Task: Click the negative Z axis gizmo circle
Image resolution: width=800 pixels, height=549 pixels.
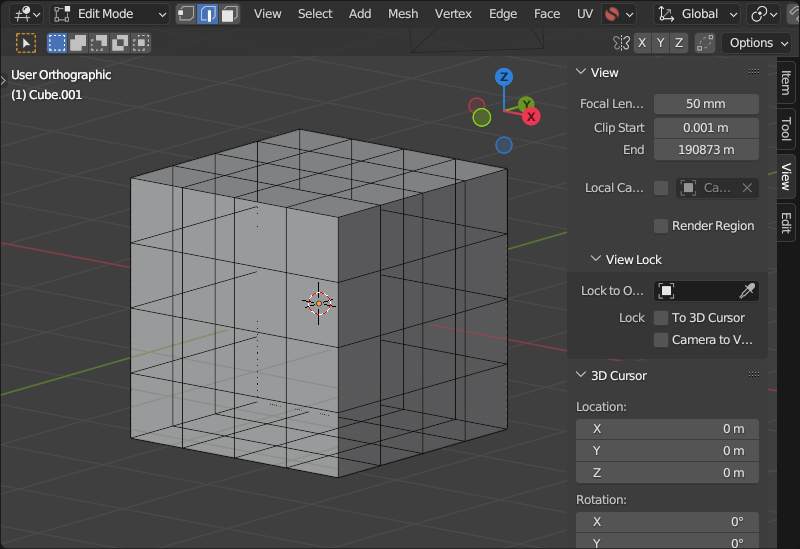Action: click(504, 145)
